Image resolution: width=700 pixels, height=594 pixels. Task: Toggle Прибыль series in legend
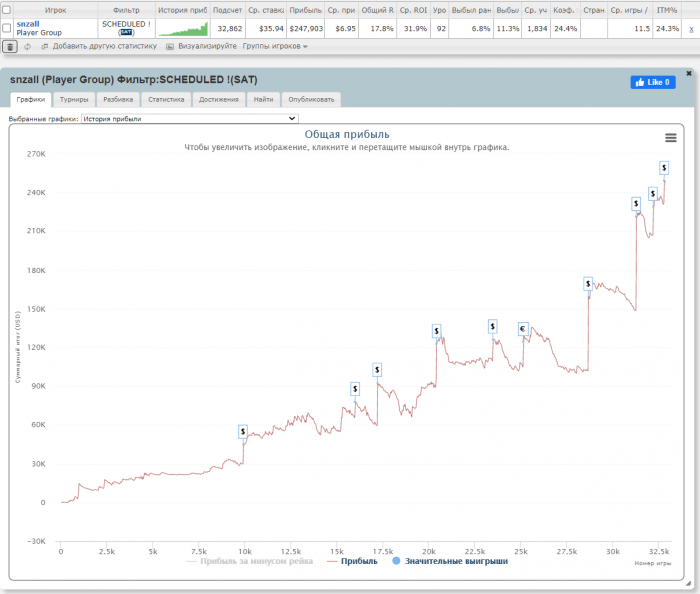[352, 561]
